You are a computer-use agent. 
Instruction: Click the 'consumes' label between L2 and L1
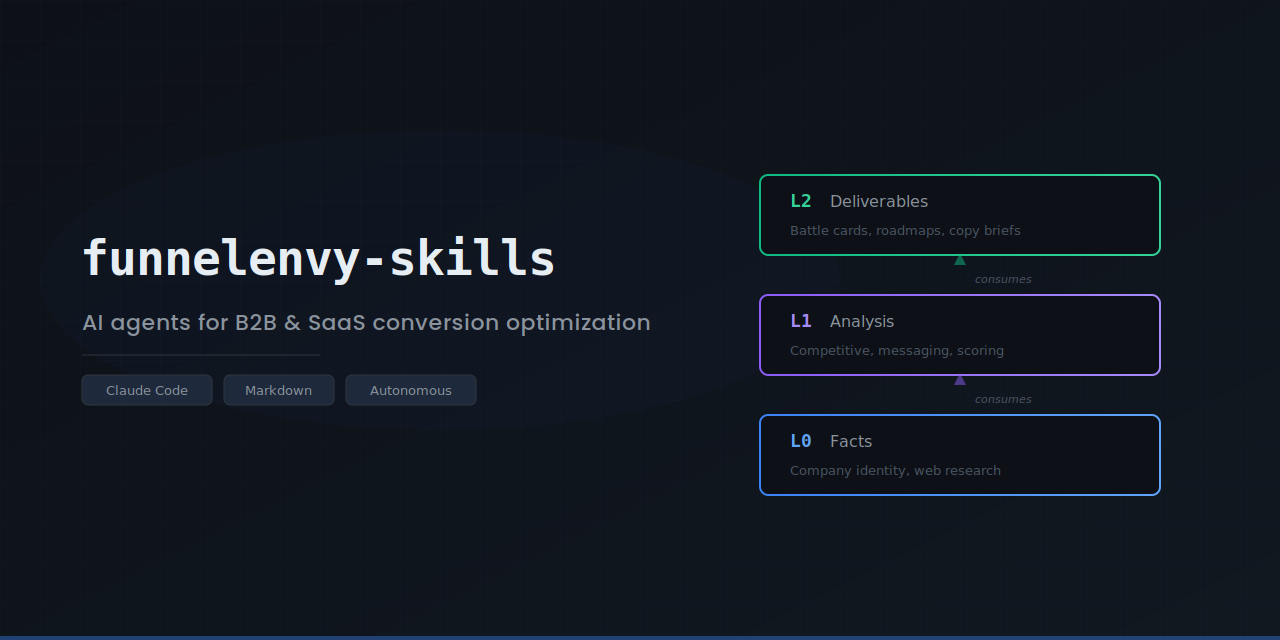coord(1003,279)
